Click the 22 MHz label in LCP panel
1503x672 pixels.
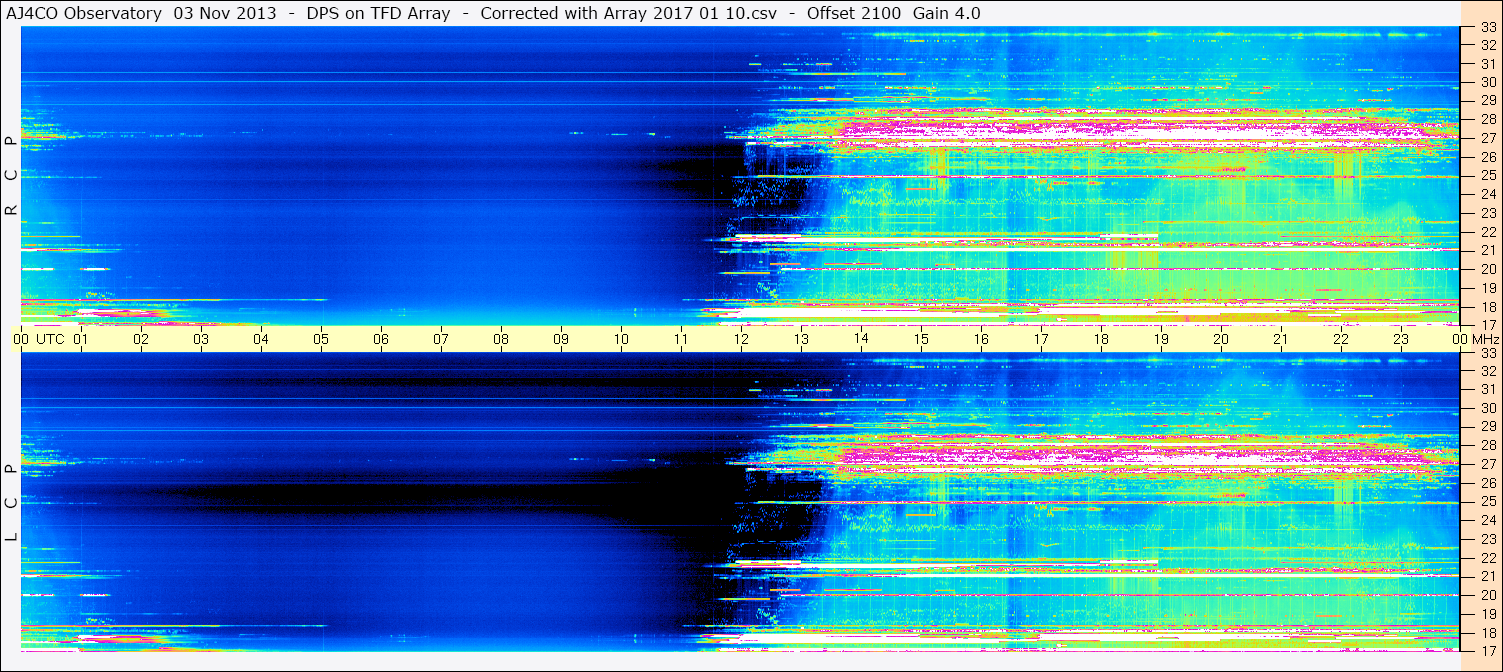tap(1488, 558)
